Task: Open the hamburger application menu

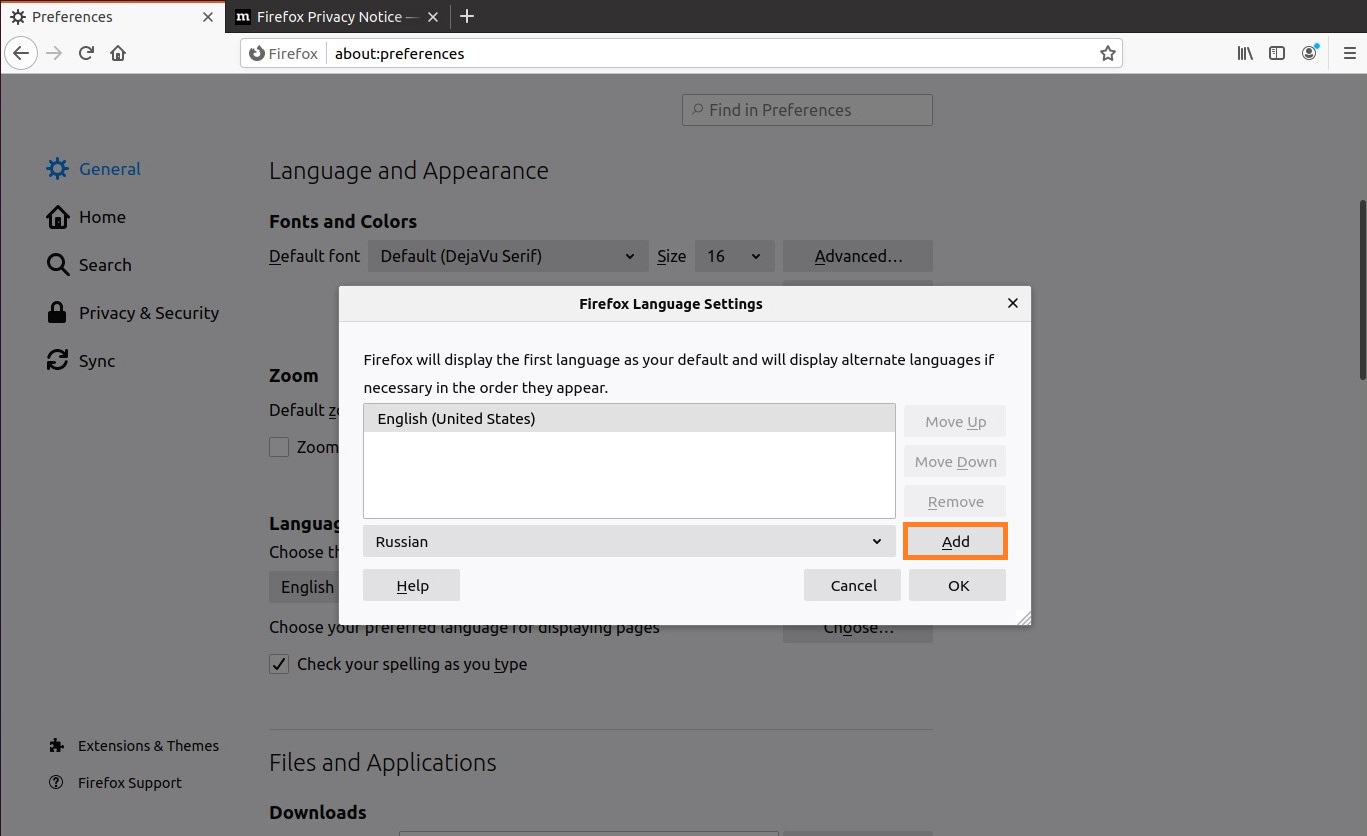Action: [x=1349, y=53]
